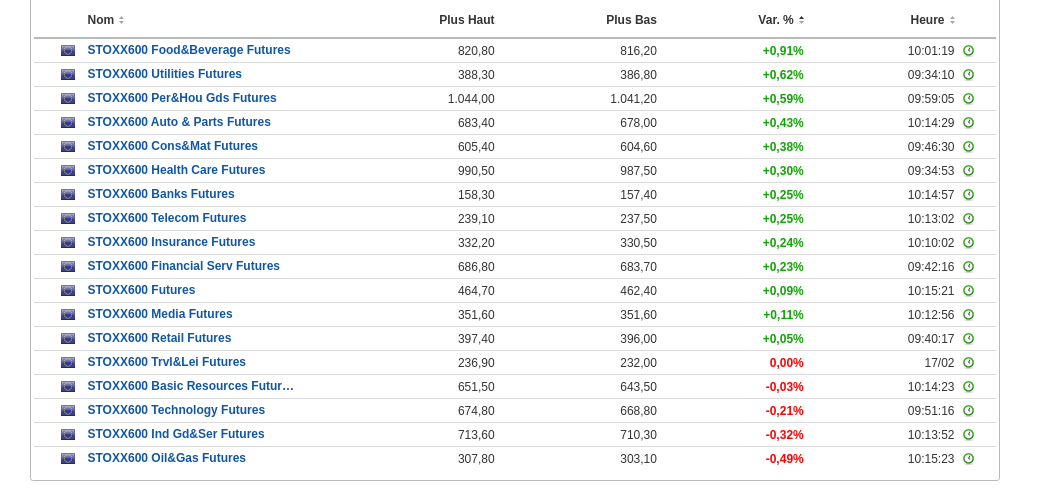Click the Plus Haut column header
This screenshot has width=1056, height=496.
click(x=466, y=20)
